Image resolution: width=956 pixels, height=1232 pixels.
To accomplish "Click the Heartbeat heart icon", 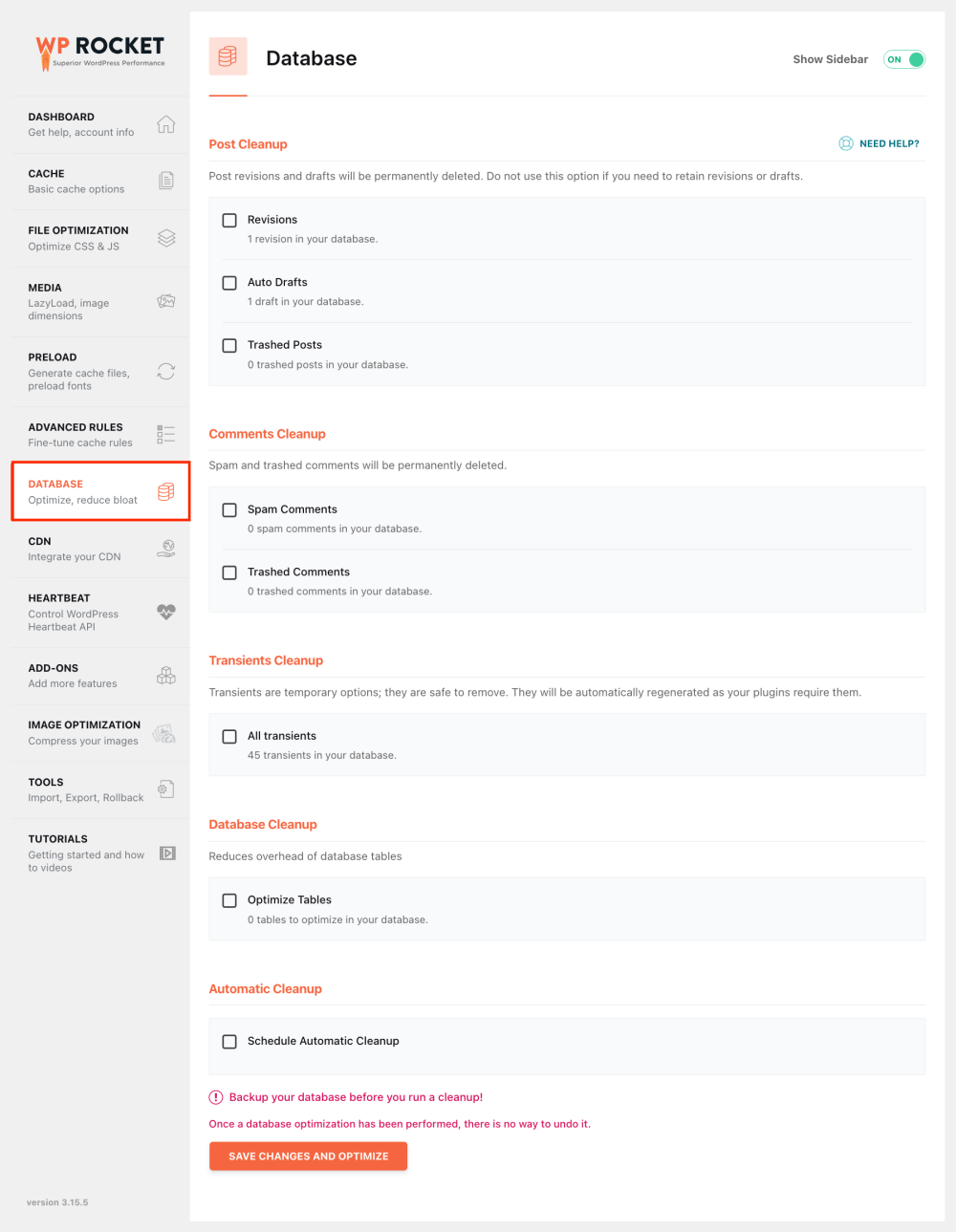I will [166, 612].
